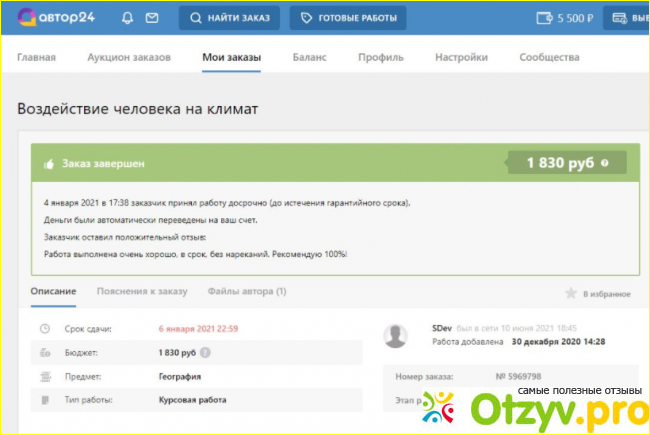Open Настройки in navigation

pos(461,58)
